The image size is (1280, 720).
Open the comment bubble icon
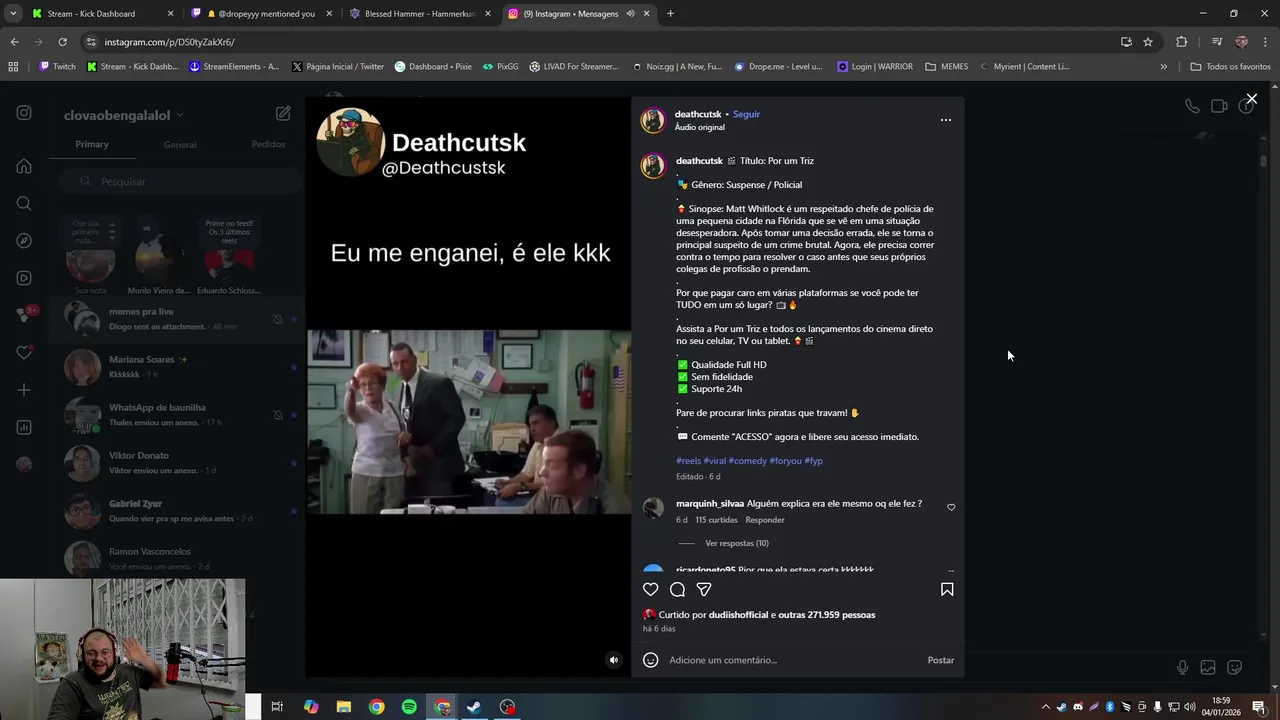[677, 590]
